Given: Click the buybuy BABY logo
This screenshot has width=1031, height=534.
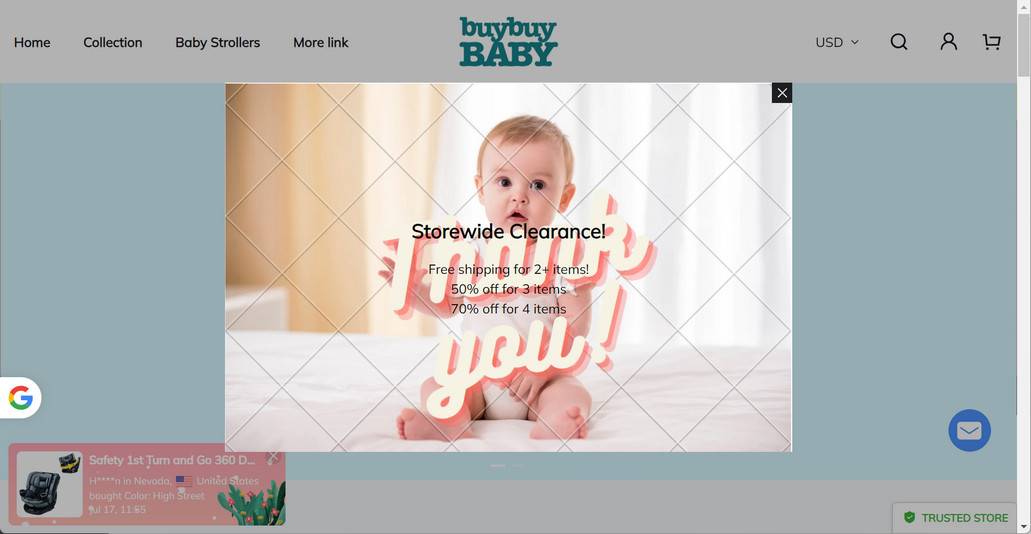Looking at the screenshot, I should coord(508,41).
